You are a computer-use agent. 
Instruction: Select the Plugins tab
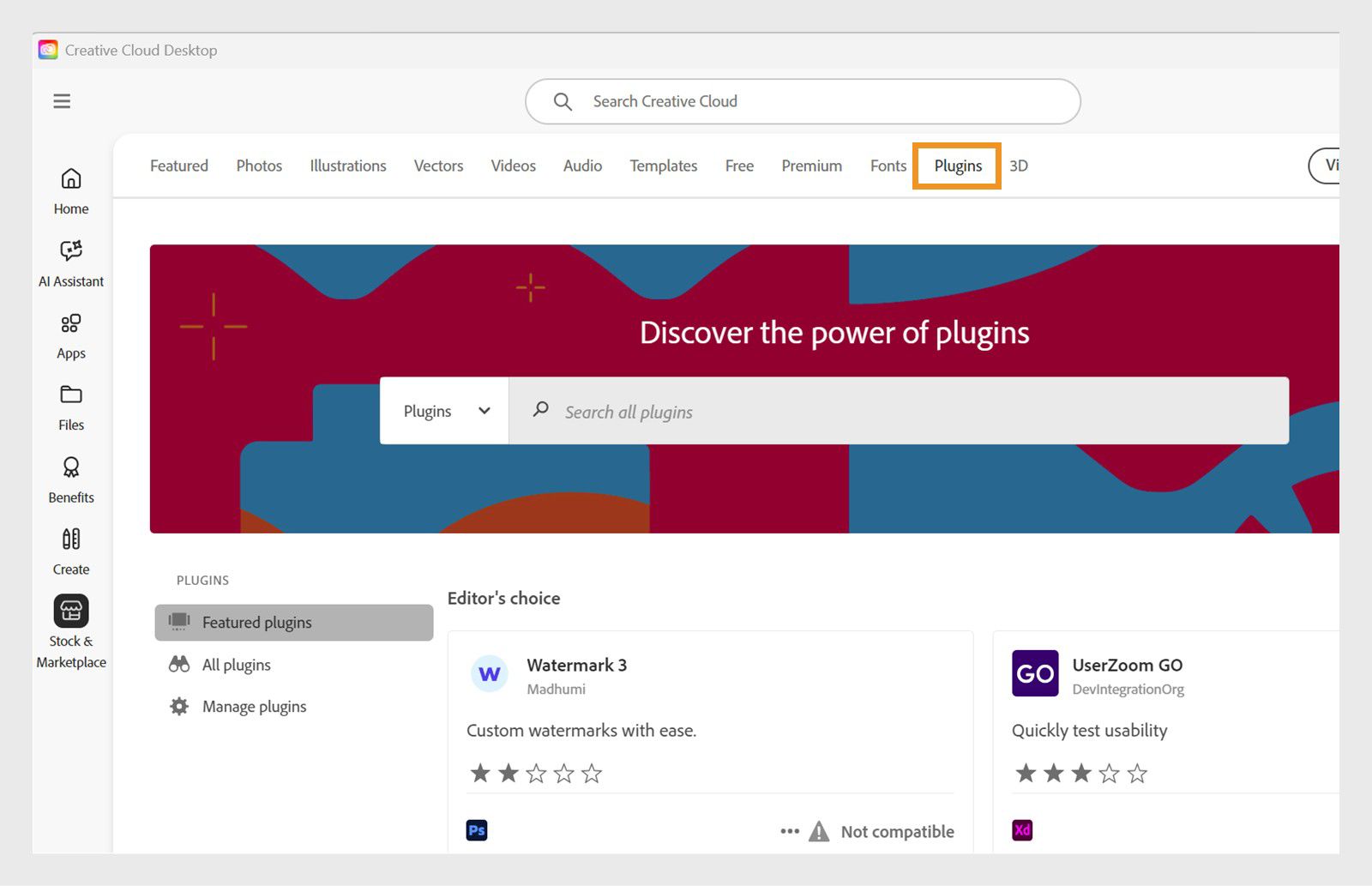point(958,166)
